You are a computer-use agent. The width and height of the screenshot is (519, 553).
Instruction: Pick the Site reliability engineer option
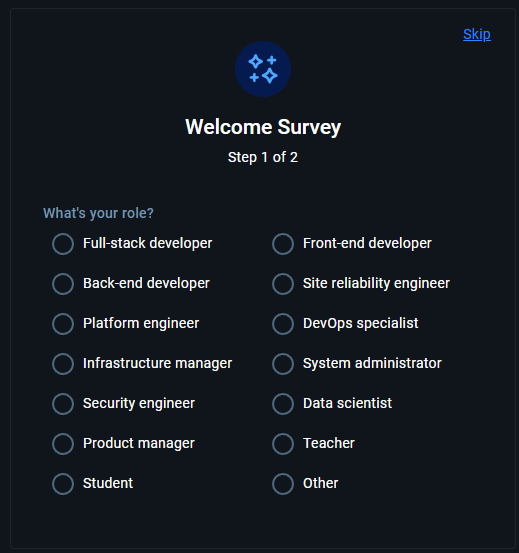(283, 284)
